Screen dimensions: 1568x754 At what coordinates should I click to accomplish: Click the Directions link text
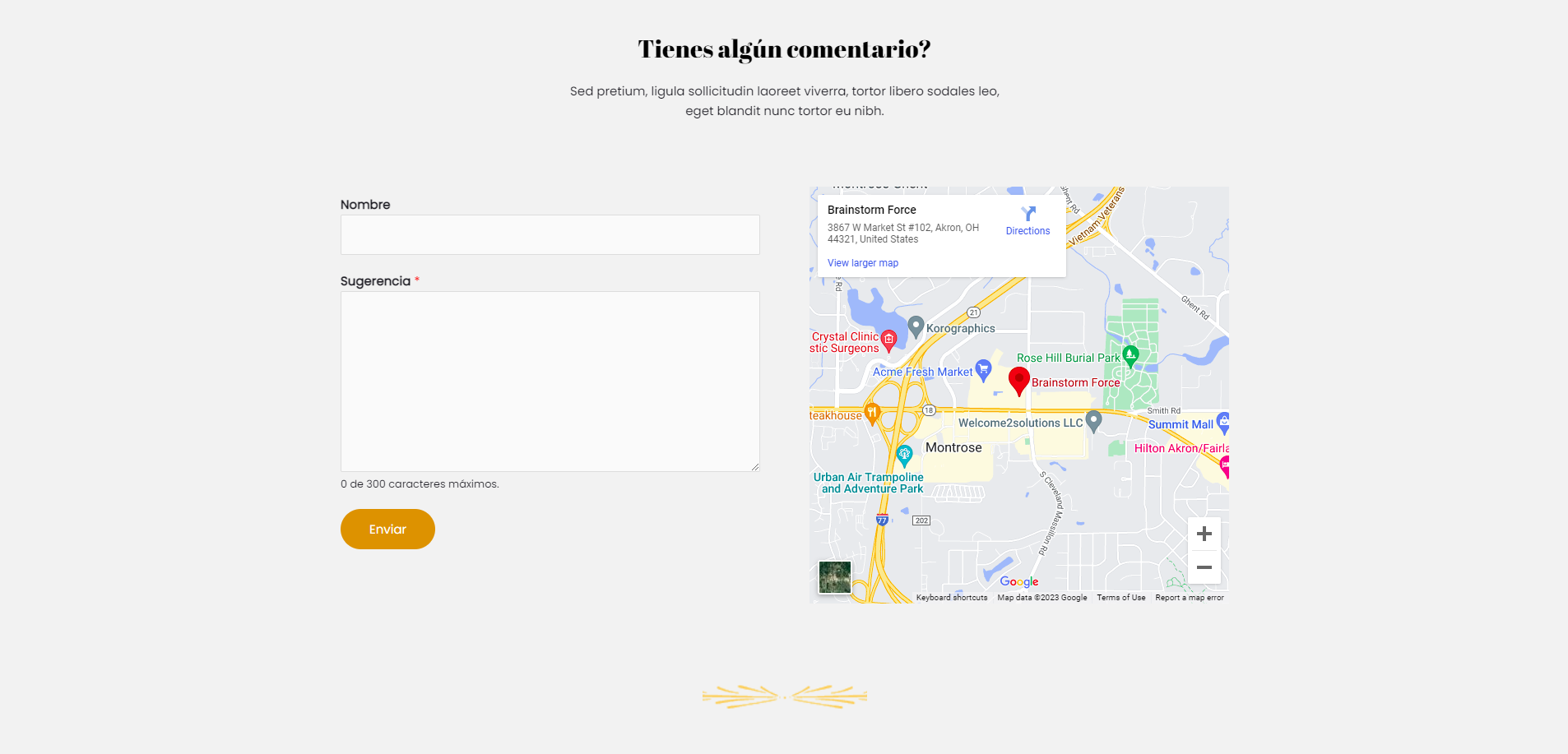tap(1028, 231)
